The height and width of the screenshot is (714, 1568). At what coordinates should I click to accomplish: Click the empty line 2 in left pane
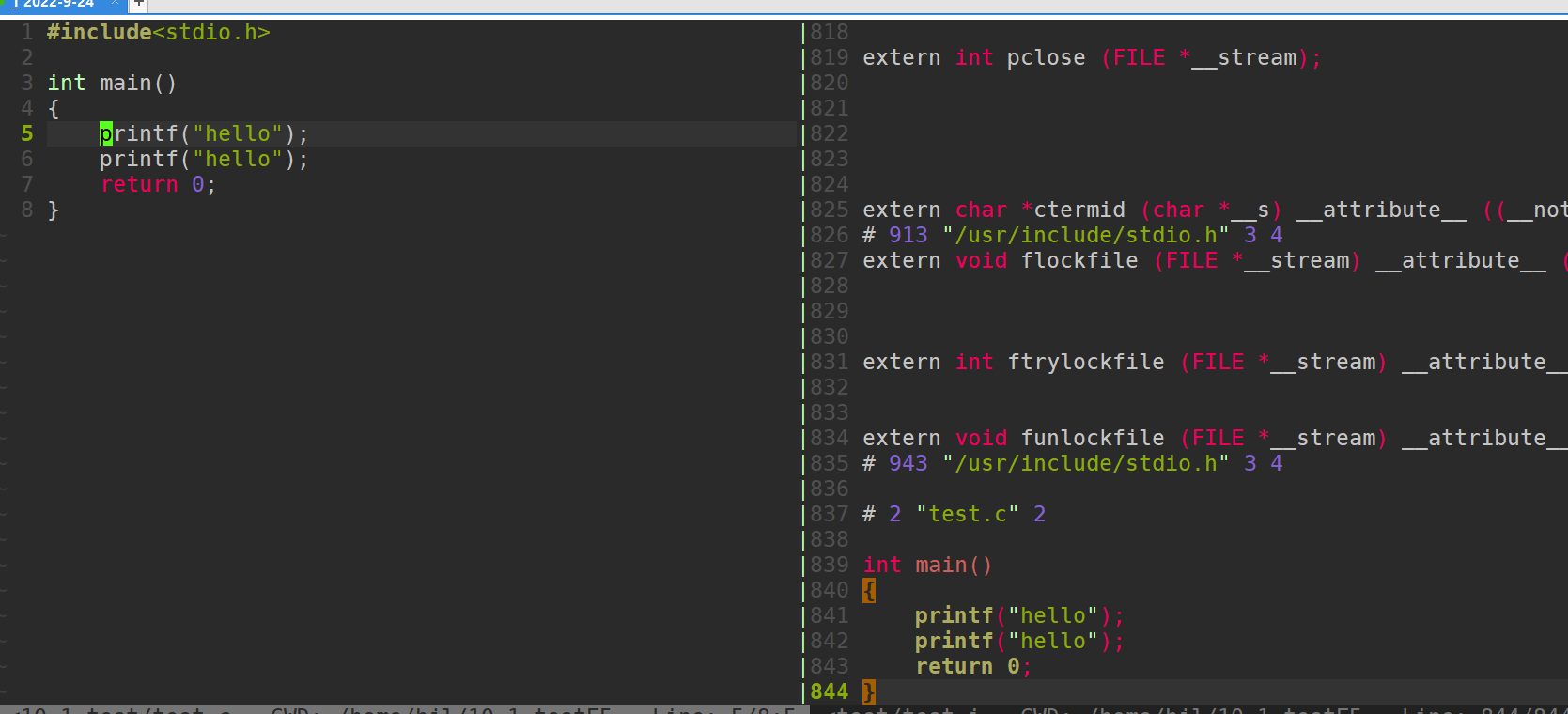point(421,57)
